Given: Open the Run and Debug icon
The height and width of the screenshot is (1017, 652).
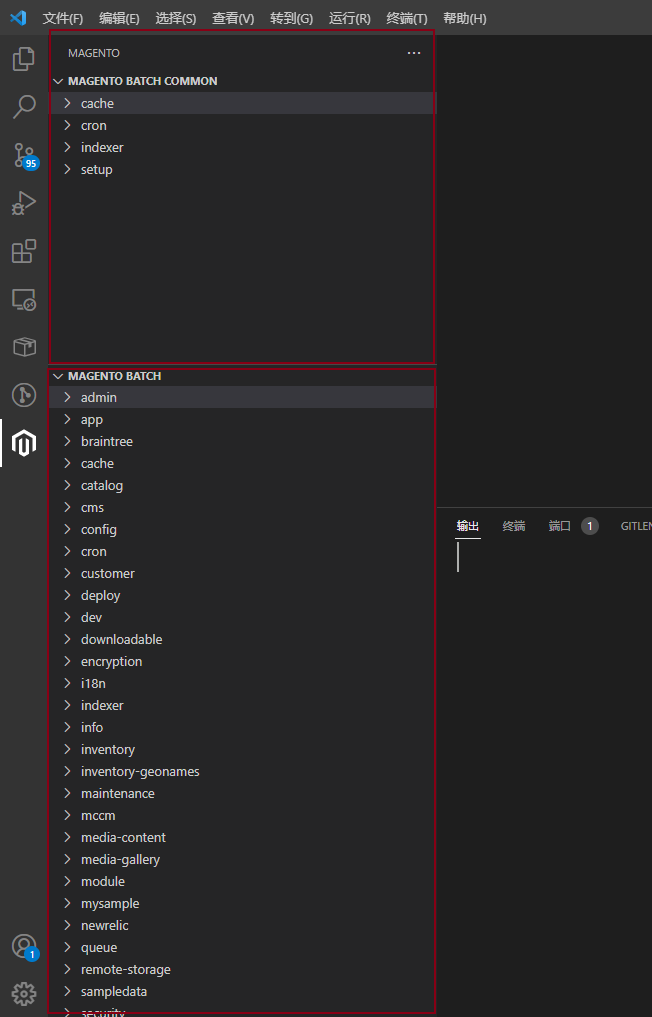Looking at the screenshot, I should (x=24, y=203).
